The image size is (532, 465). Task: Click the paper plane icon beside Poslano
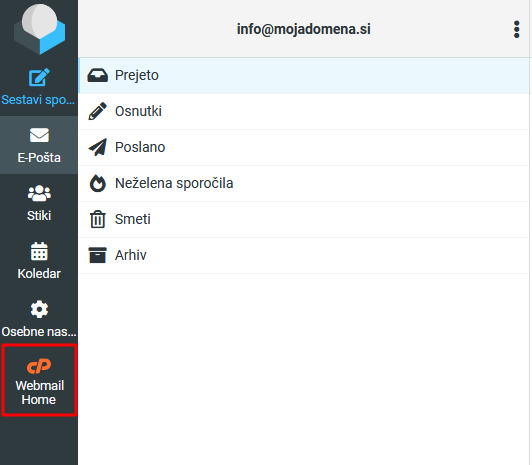tap(98, 147)
